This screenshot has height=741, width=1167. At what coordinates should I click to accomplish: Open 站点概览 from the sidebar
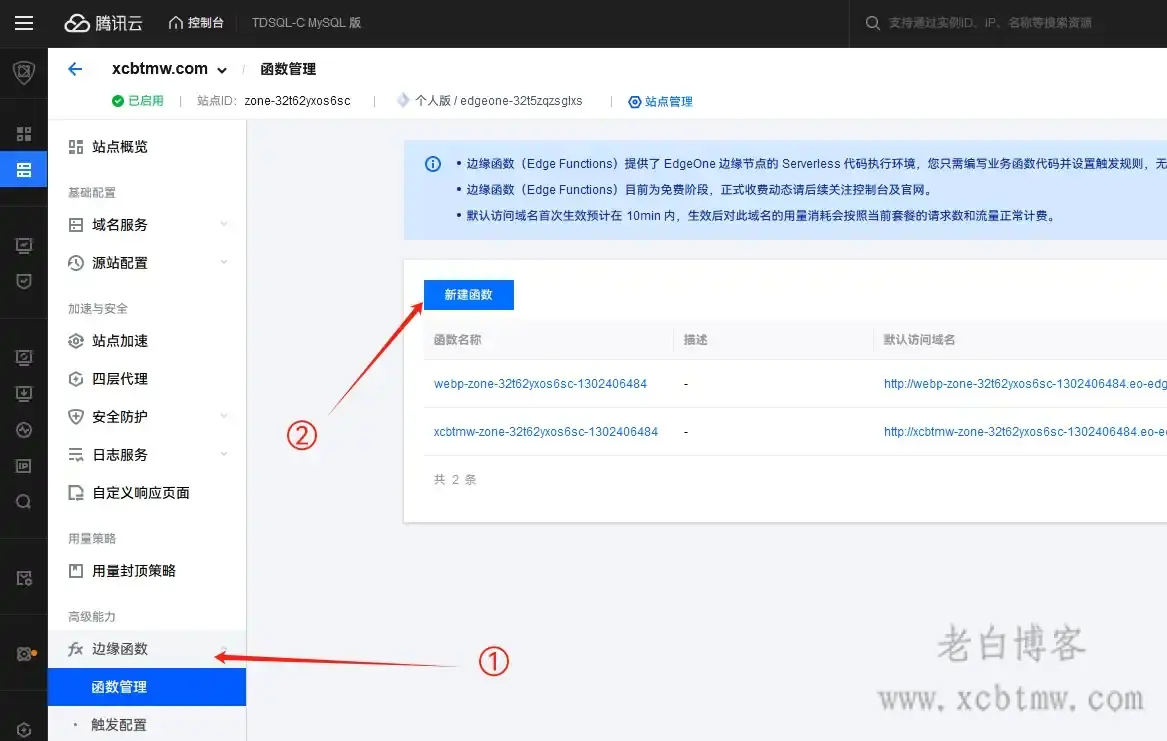coord(119,146)
